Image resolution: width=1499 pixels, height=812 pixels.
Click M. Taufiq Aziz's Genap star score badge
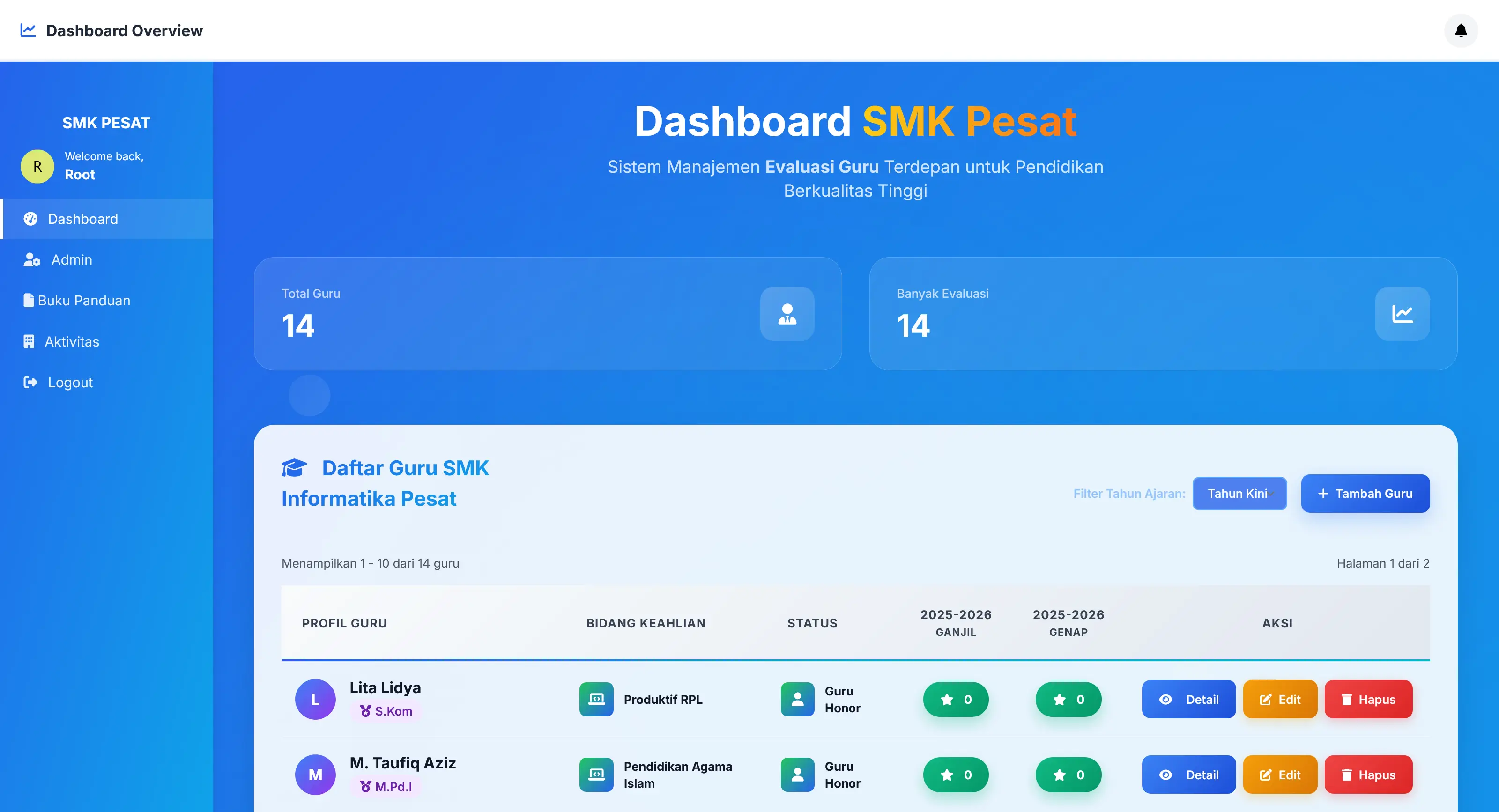pyautogui.click(x=1068, y=775)
